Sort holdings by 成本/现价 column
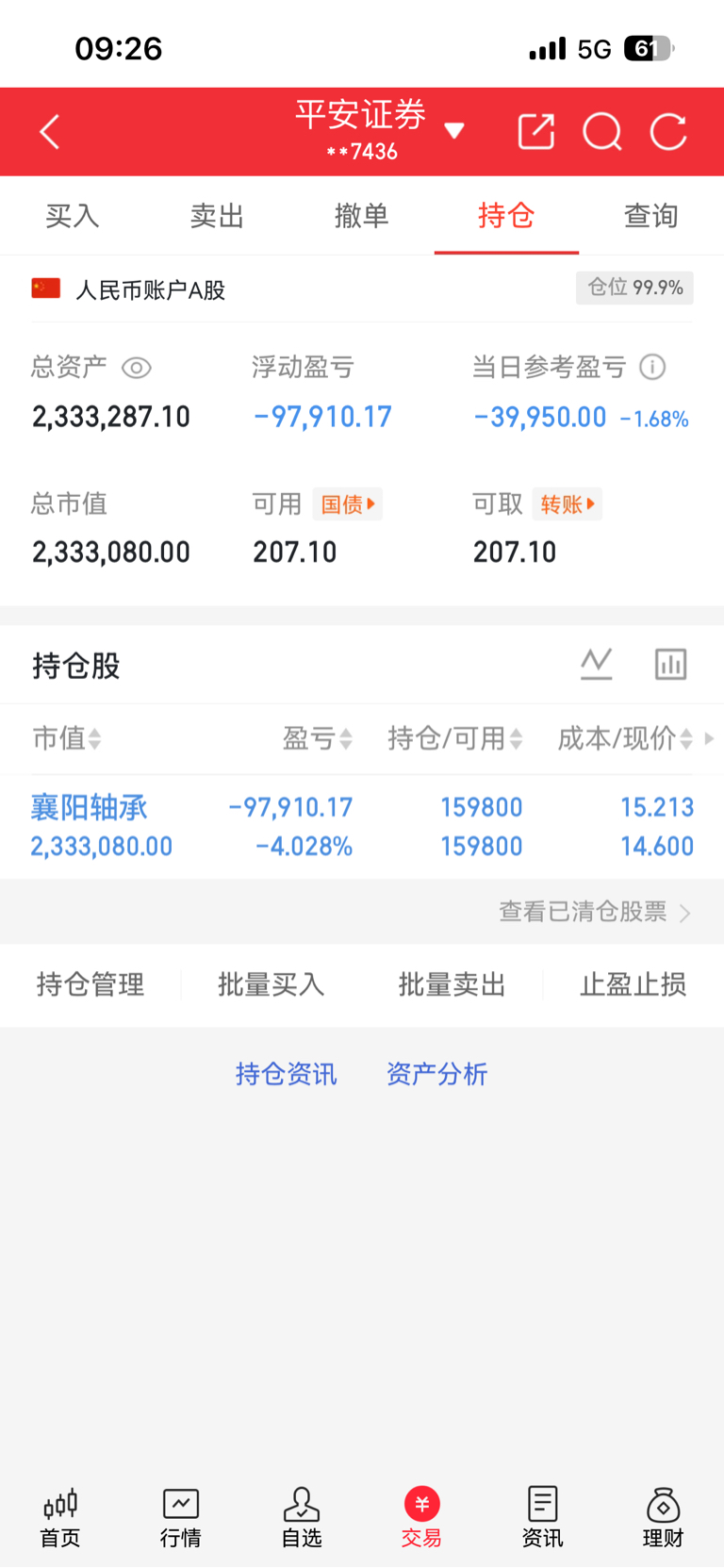 click(625, 738)
